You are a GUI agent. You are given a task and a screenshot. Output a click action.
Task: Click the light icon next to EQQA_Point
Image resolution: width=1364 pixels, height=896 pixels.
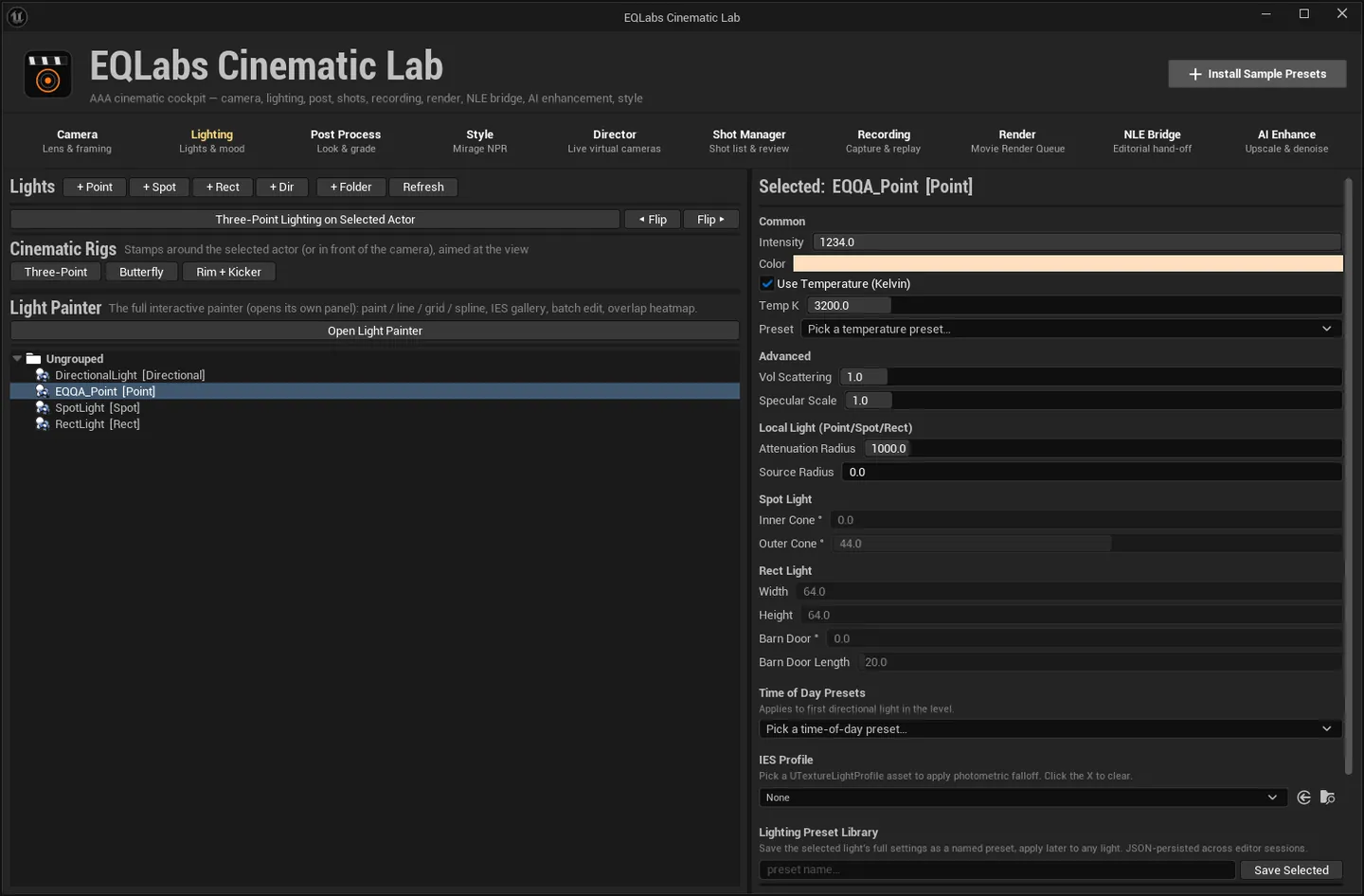pos(42,391)
